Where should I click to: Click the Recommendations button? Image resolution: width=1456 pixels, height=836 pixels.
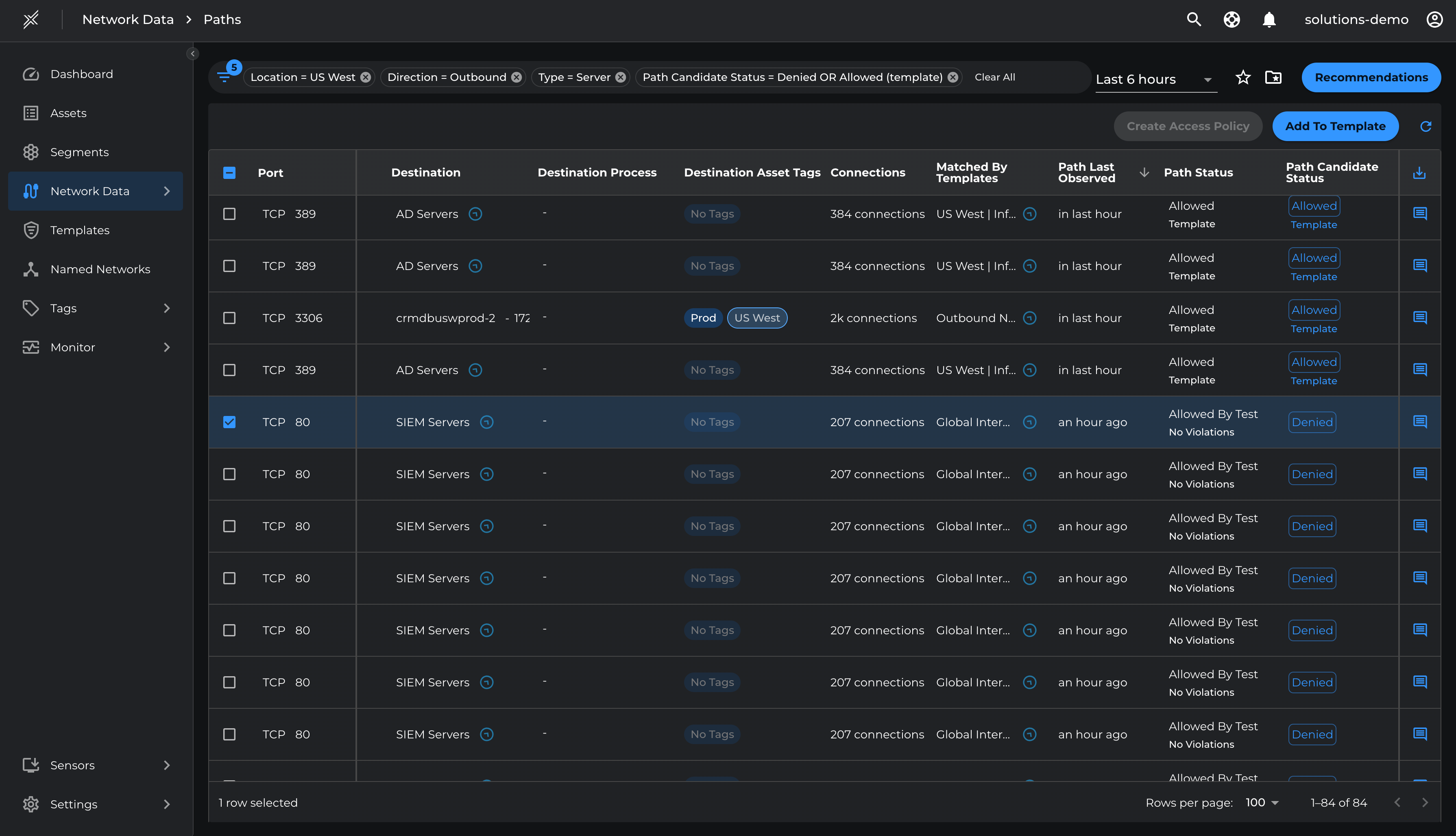pyautogui.click(x=1371, y=78)
